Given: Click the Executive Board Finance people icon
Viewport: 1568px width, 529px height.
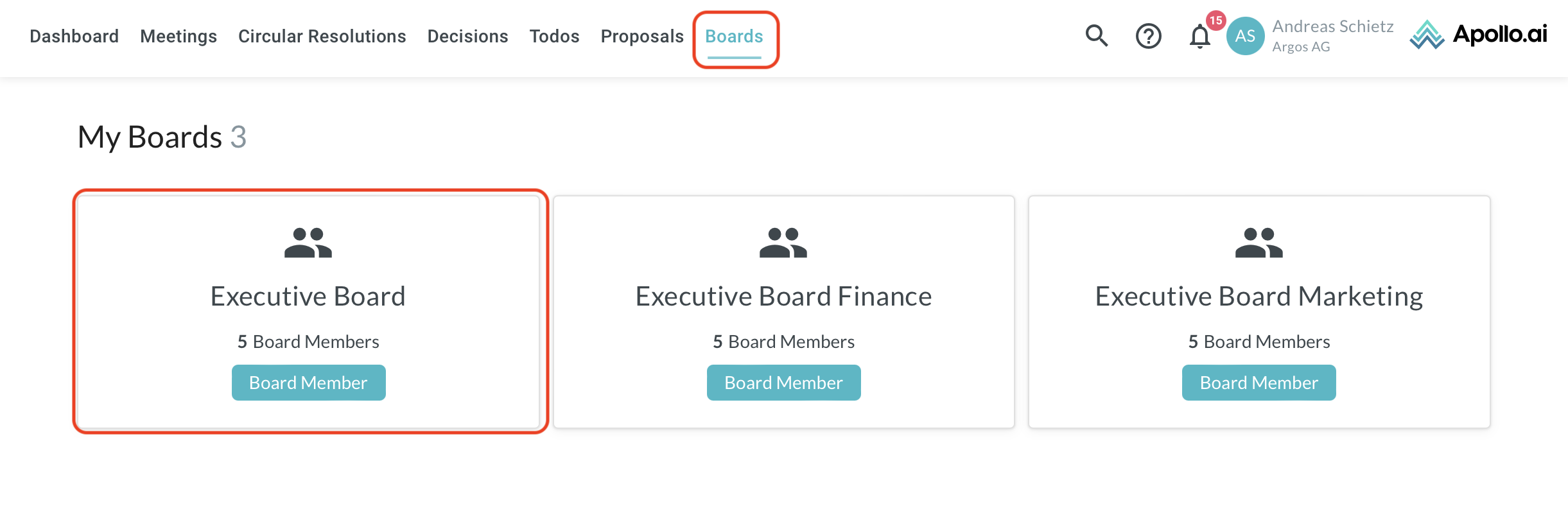Looking at the screenshot, I should tap(783, 243).
